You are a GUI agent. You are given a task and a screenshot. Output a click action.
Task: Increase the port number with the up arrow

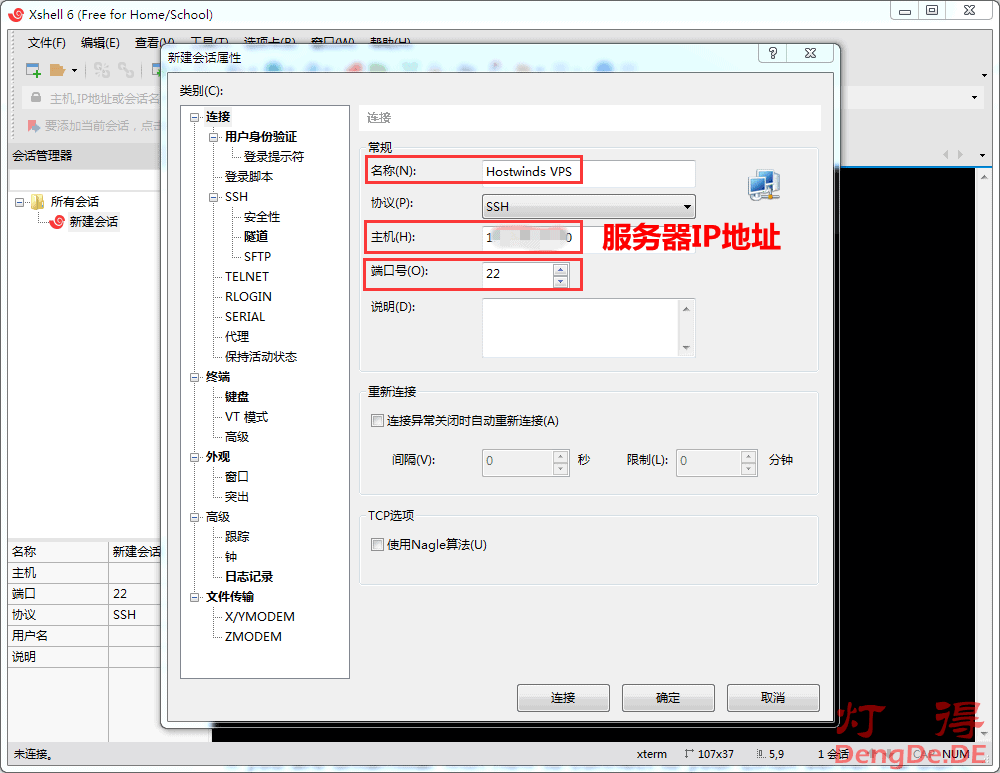coord(561,269)
